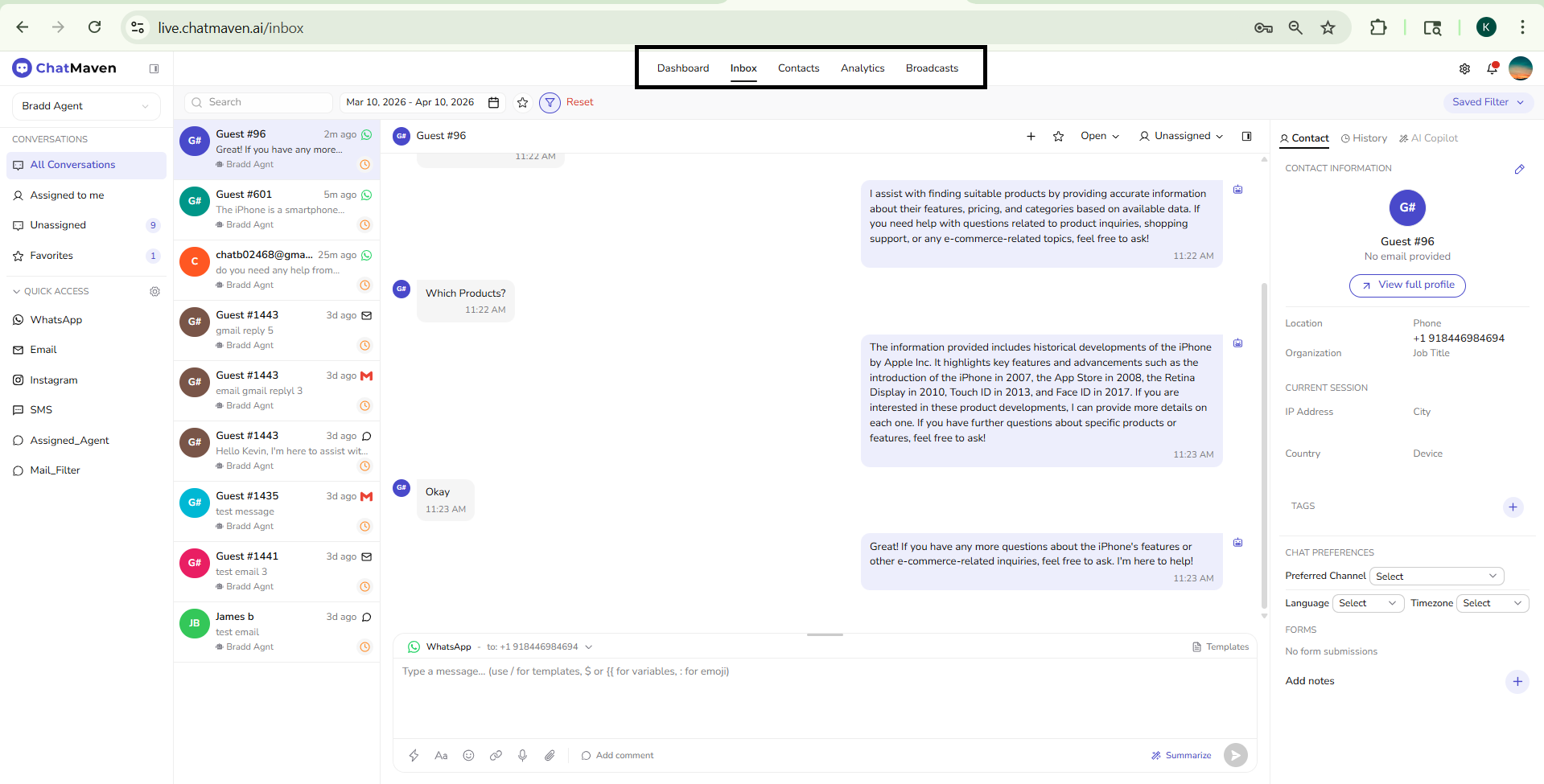
Task: Expand the Unassigned agent dropdown
Action: pyautogui.click(x=1180, y=136)
